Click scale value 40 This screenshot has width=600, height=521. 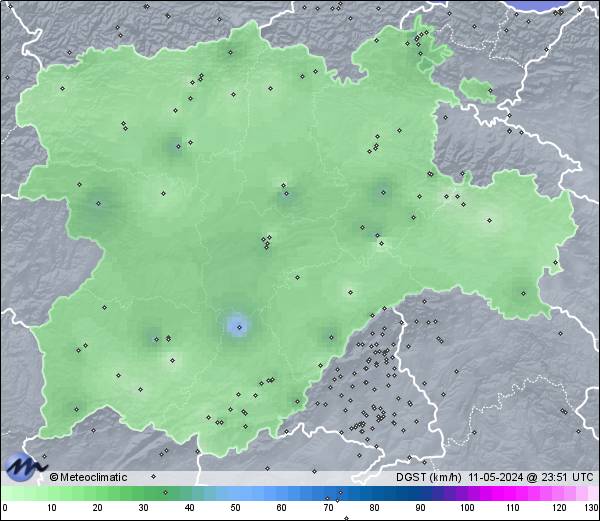189,508
